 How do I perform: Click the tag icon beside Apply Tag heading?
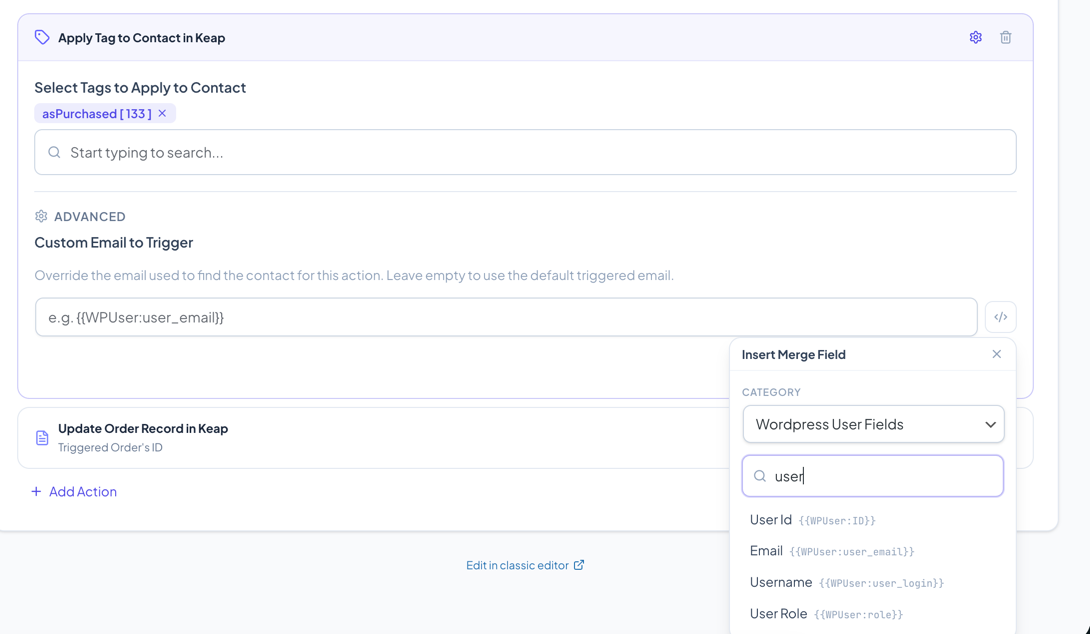pos(41,37)
